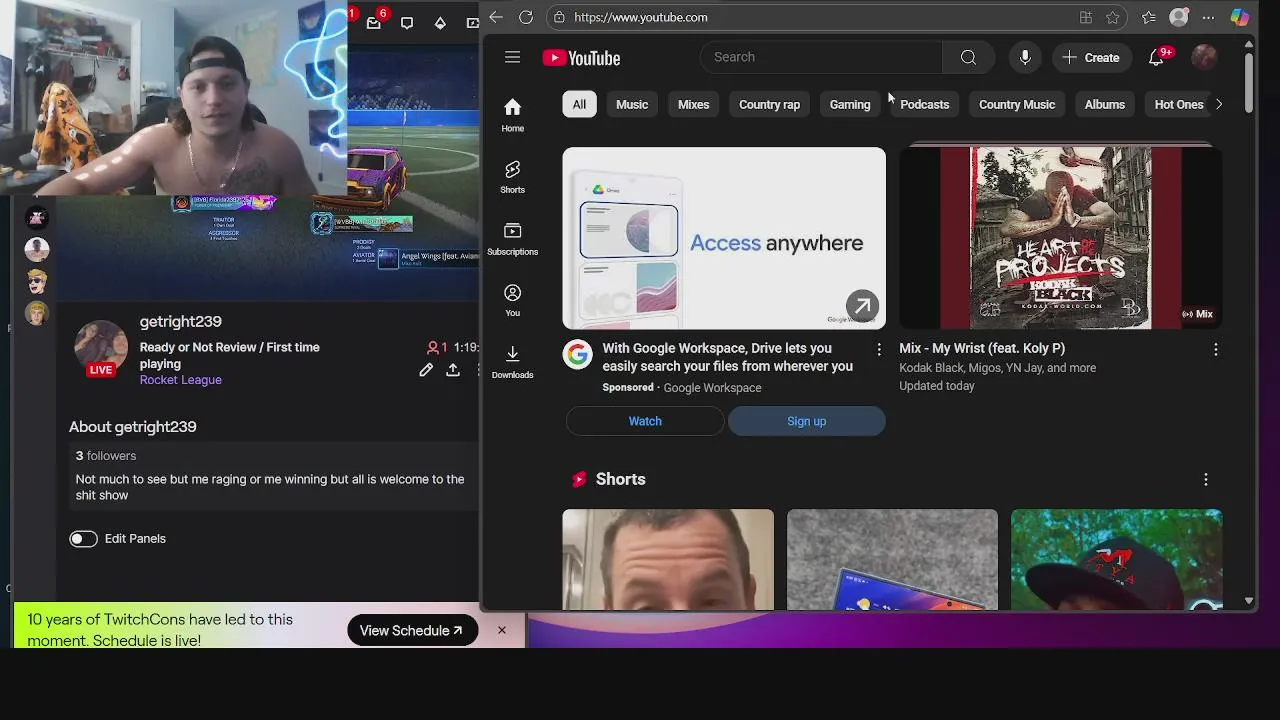Click the getright239 profile picture
Screen dimensions: 1280x720
[101, 347]
